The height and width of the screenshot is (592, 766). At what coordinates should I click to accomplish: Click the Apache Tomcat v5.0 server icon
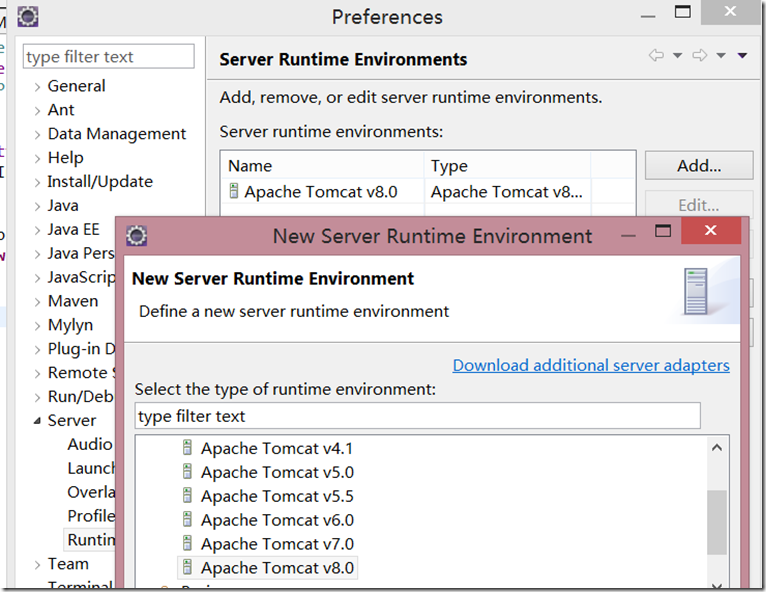click(x=187, y=471)
